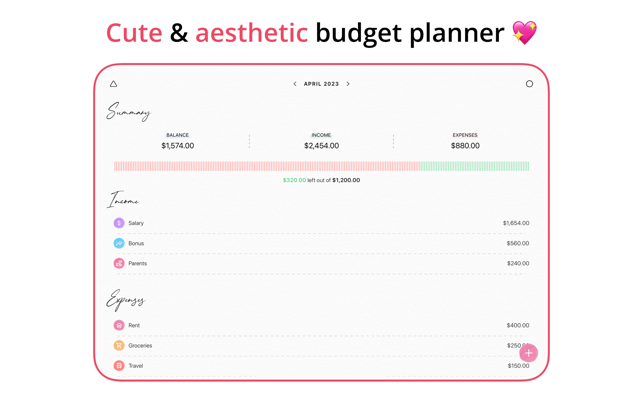Screen dimensions: 643x402
Task: Go to next month with right chevron
Action: [x=348, y=84]
